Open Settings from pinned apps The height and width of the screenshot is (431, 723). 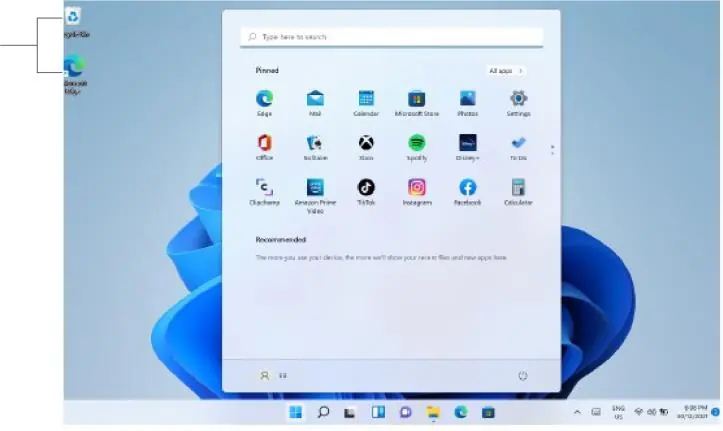(518, 103)
